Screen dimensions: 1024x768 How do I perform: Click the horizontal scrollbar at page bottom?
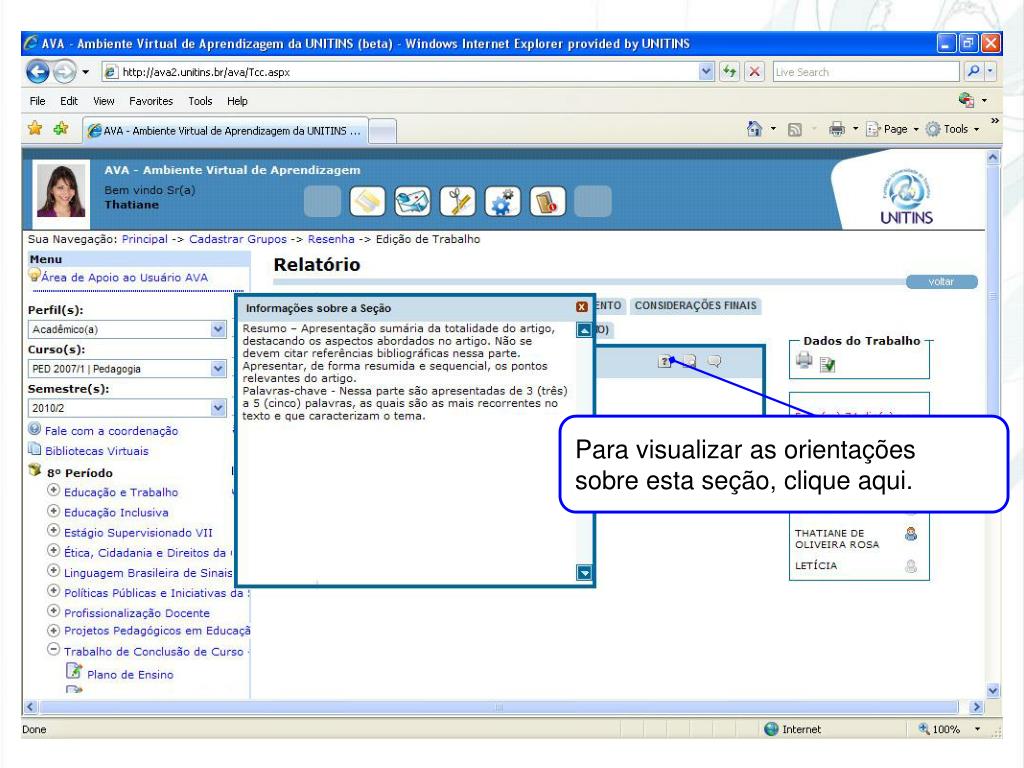(x=499, y=707)
